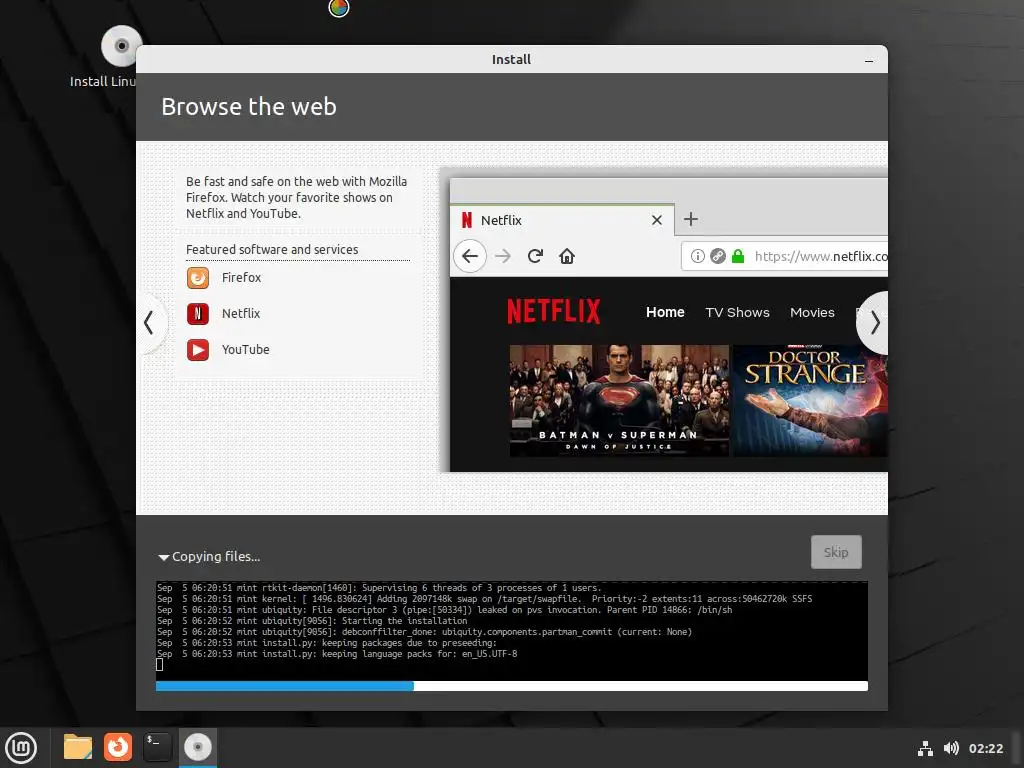Click Movies in the Netflix navigation

(812, 312)
